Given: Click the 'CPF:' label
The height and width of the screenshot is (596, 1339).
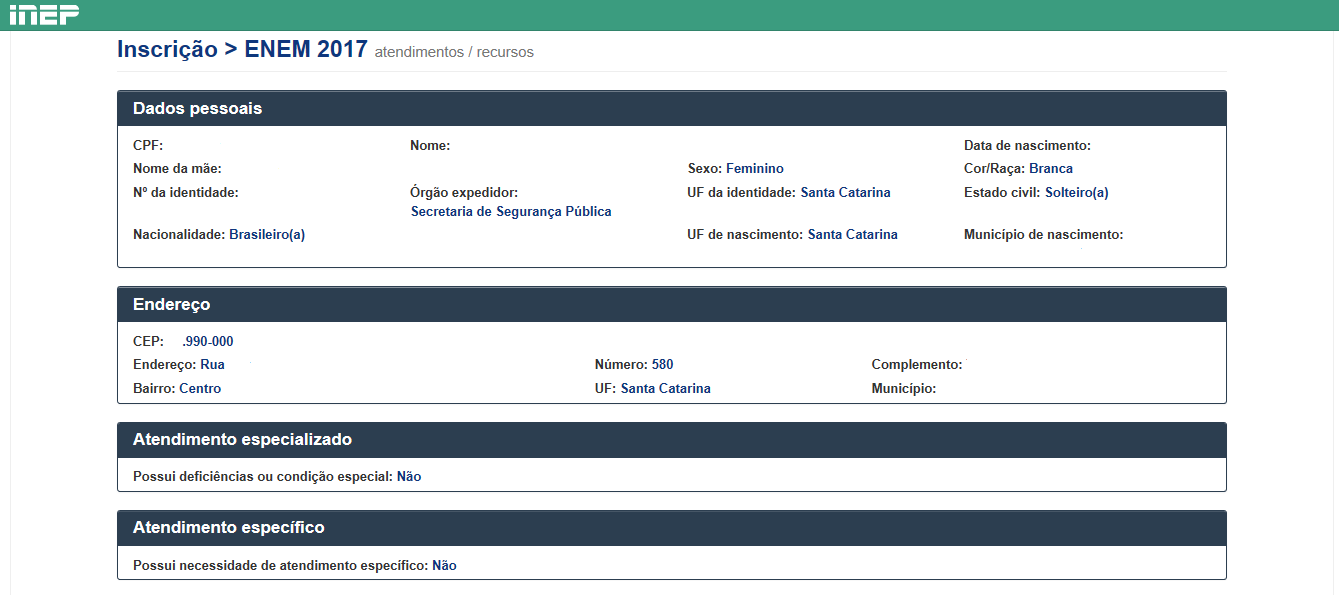Looking at the screenshot, I should click(148, 146).
